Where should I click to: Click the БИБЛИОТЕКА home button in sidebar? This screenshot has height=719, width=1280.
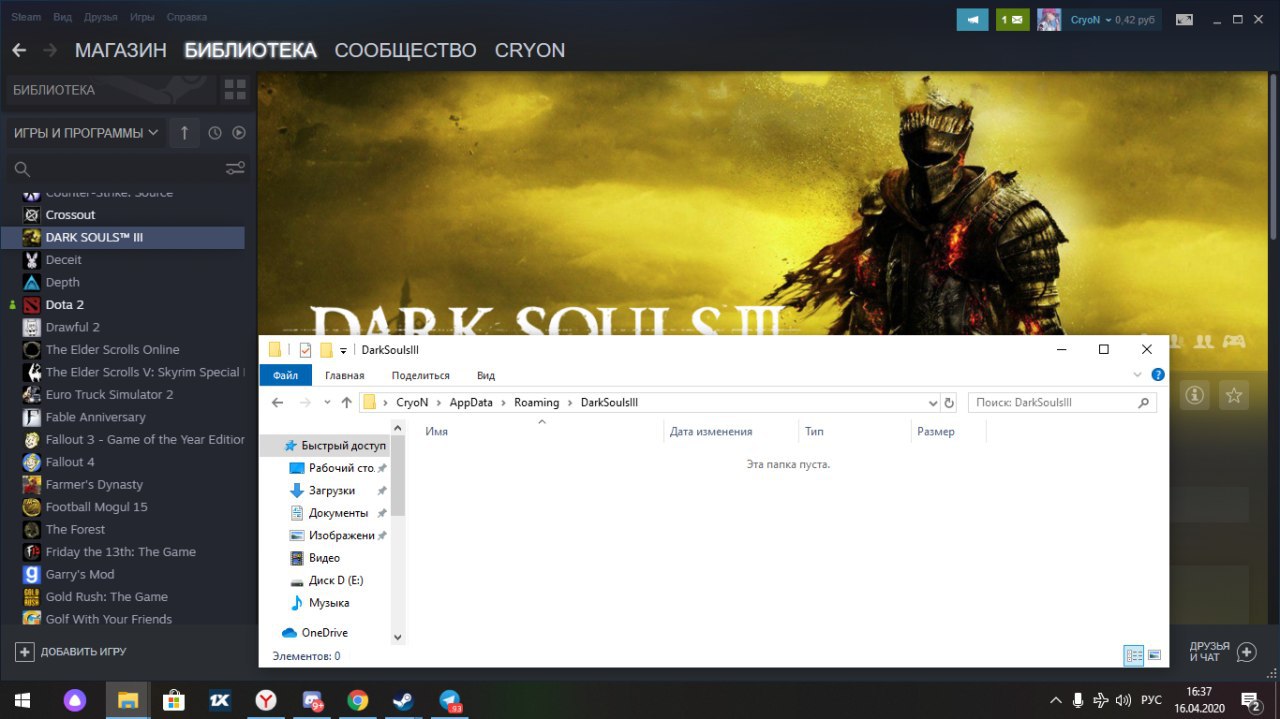pos(110,90)
